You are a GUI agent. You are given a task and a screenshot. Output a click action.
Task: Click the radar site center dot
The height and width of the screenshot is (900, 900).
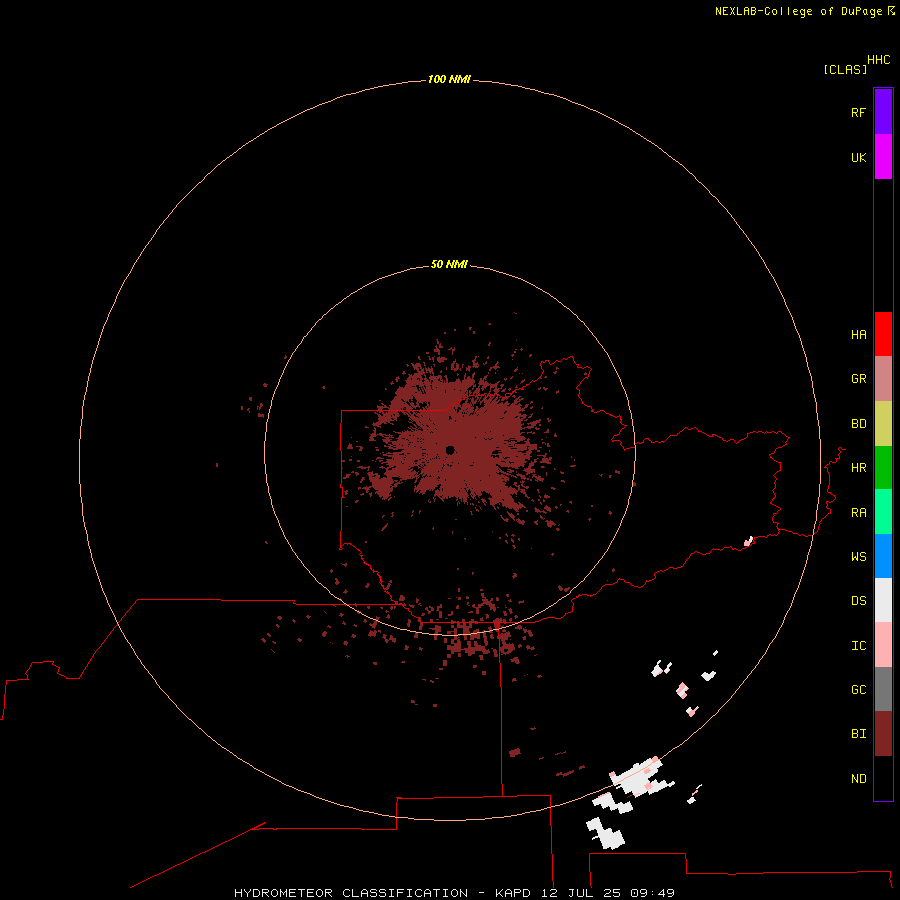click(450, 450)
